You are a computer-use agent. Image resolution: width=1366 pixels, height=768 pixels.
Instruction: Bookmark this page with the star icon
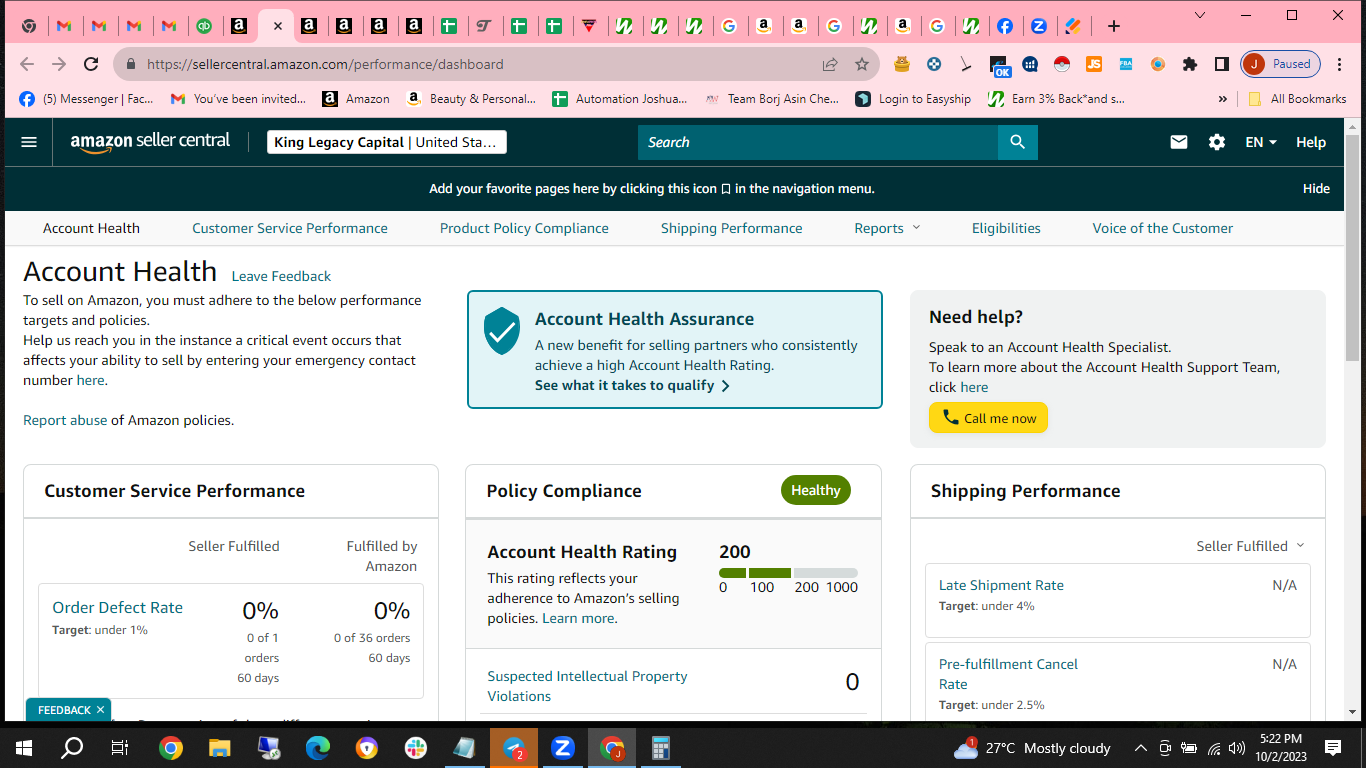pos(862,64)
